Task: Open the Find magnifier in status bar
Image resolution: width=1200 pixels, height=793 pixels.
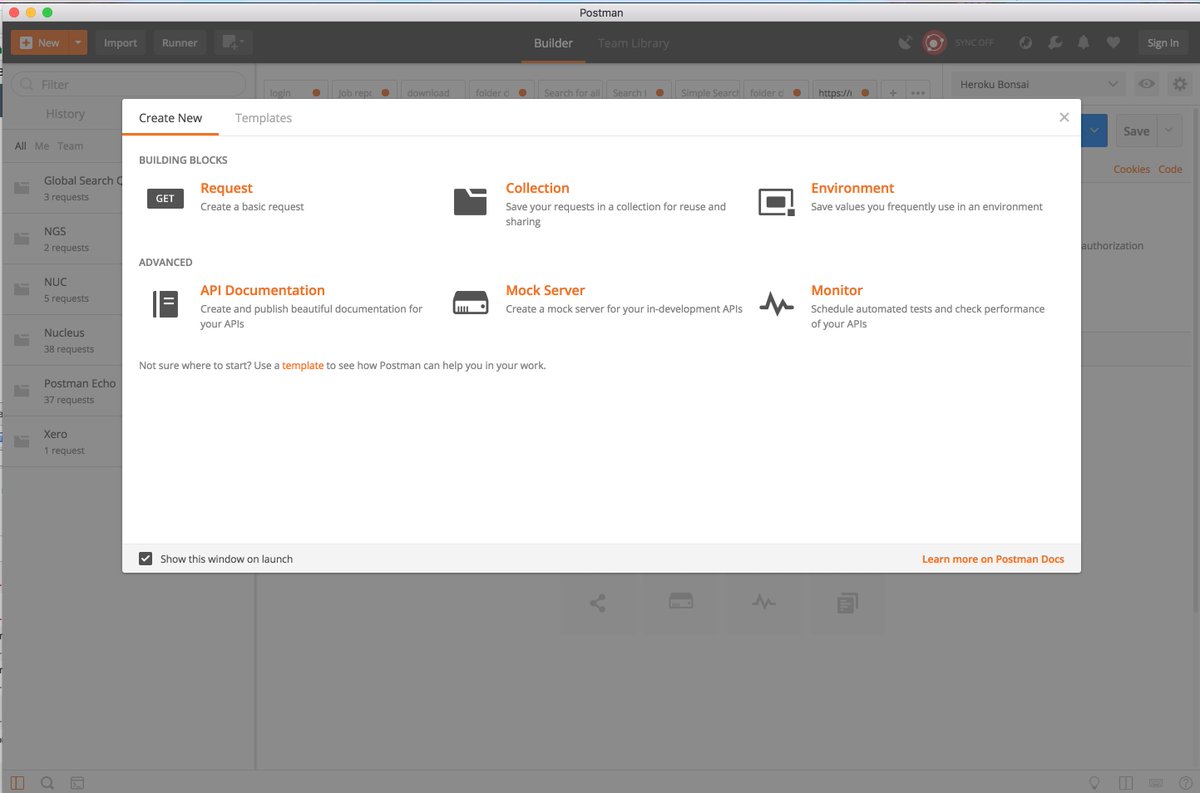Action: click(47, 783)
